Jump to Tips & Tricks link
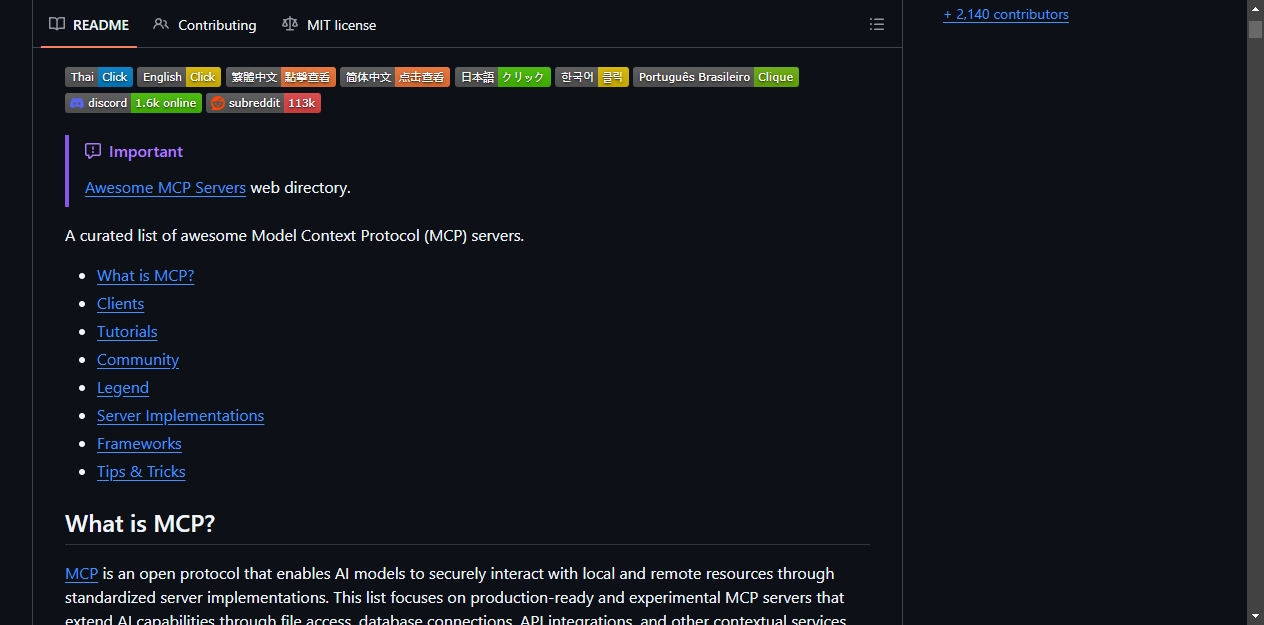The width and height of the screenshot is (1264, 625). [141, 471]
